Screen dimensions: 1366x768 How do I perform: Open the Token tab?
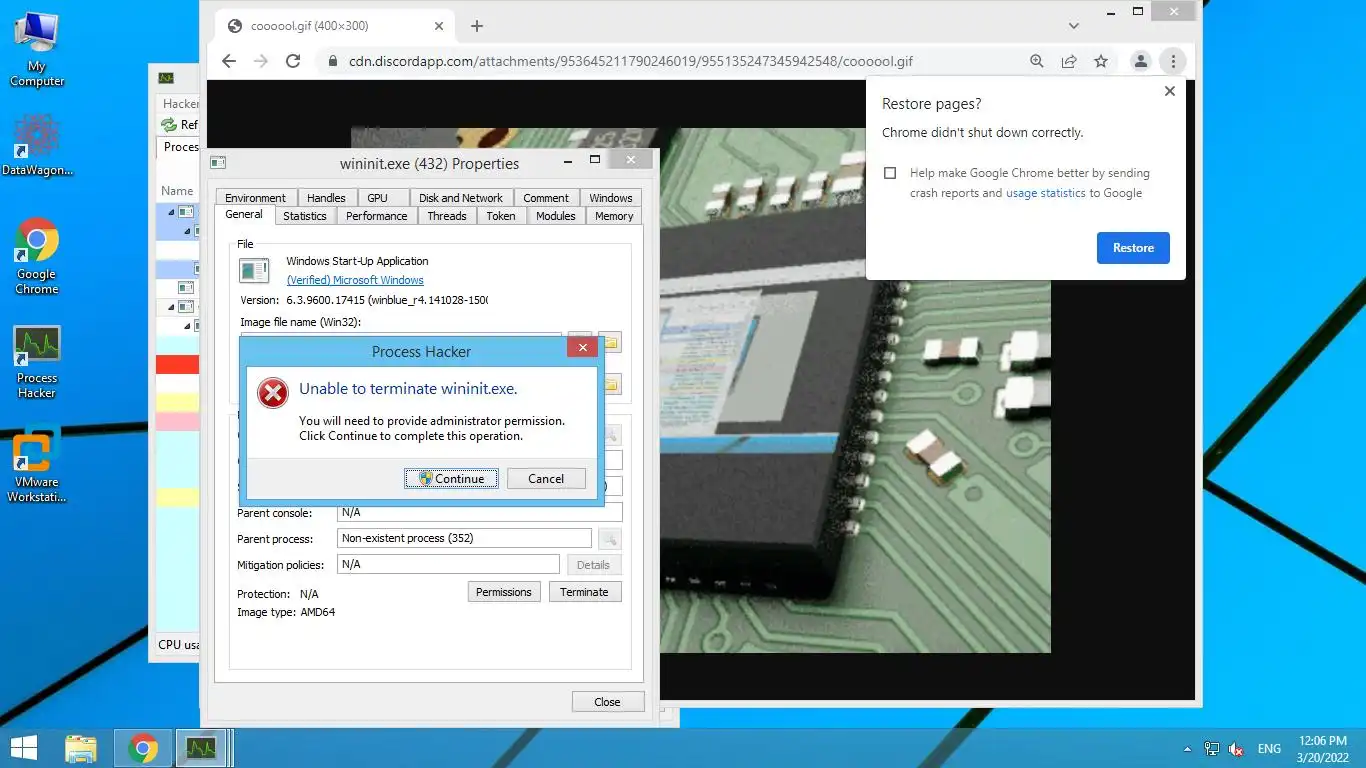(501, 216)
